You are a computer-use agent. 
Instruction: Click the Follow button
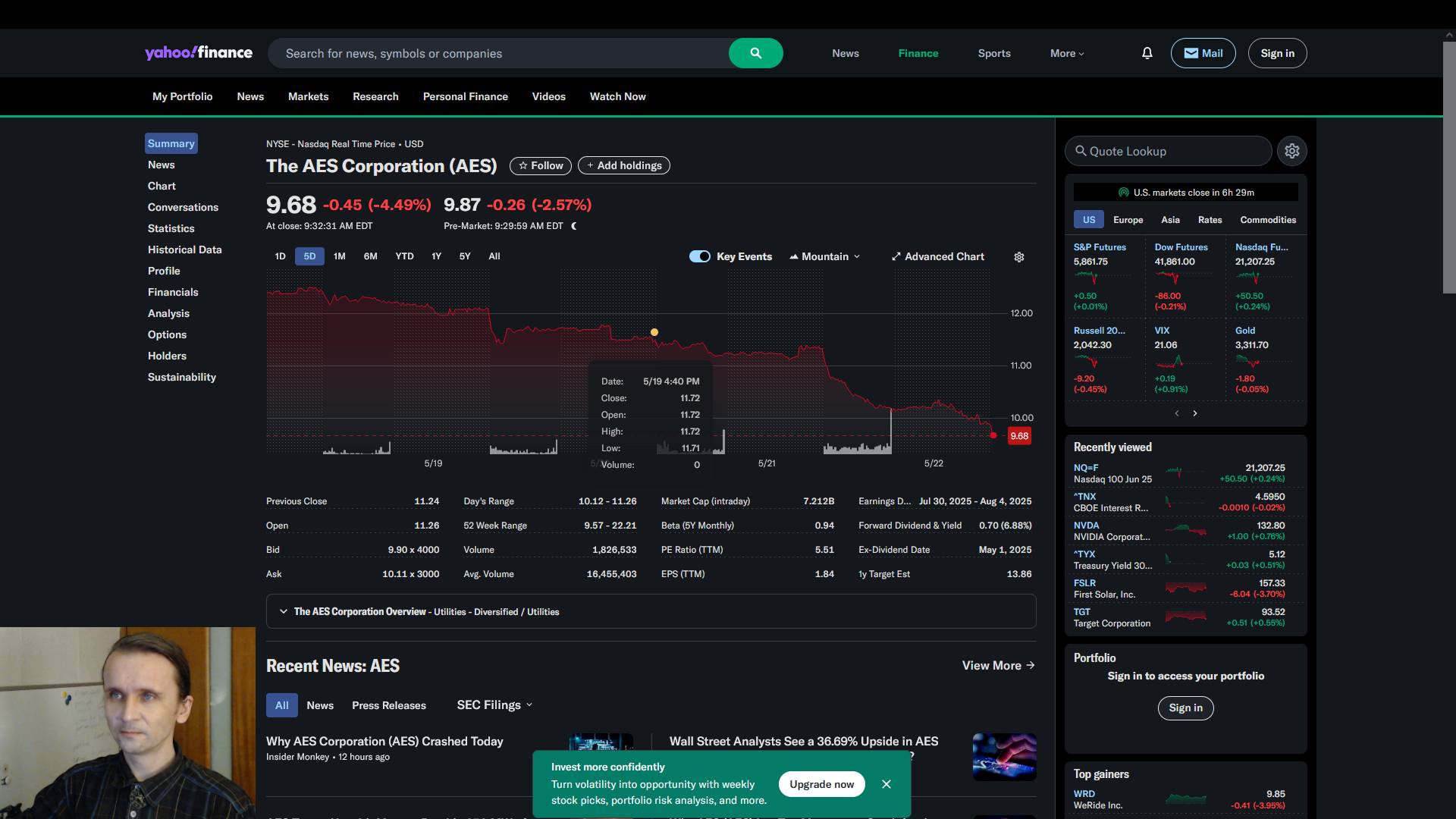pyautogui.click(x=540, y=165)
